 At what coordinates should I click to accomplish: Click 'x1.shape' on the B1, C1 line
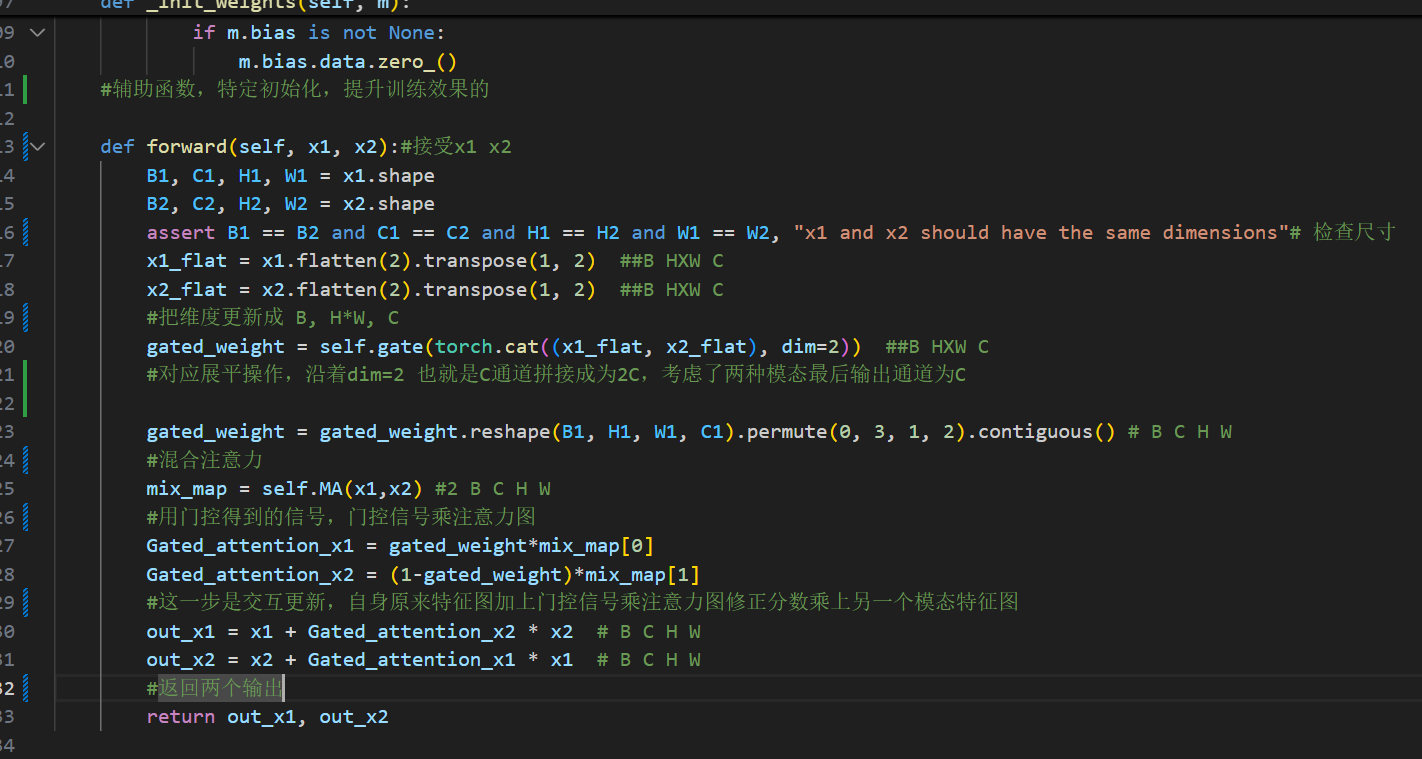[389, 176]
